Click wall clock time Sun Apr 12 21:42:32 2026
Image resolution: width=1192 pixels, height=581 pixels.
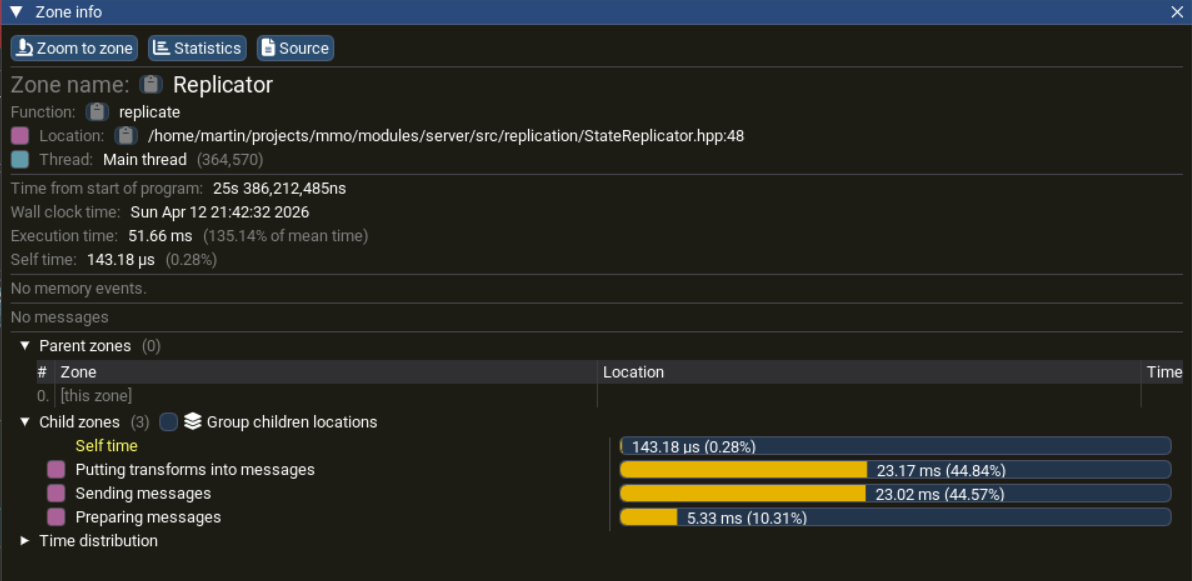(220, 212)
